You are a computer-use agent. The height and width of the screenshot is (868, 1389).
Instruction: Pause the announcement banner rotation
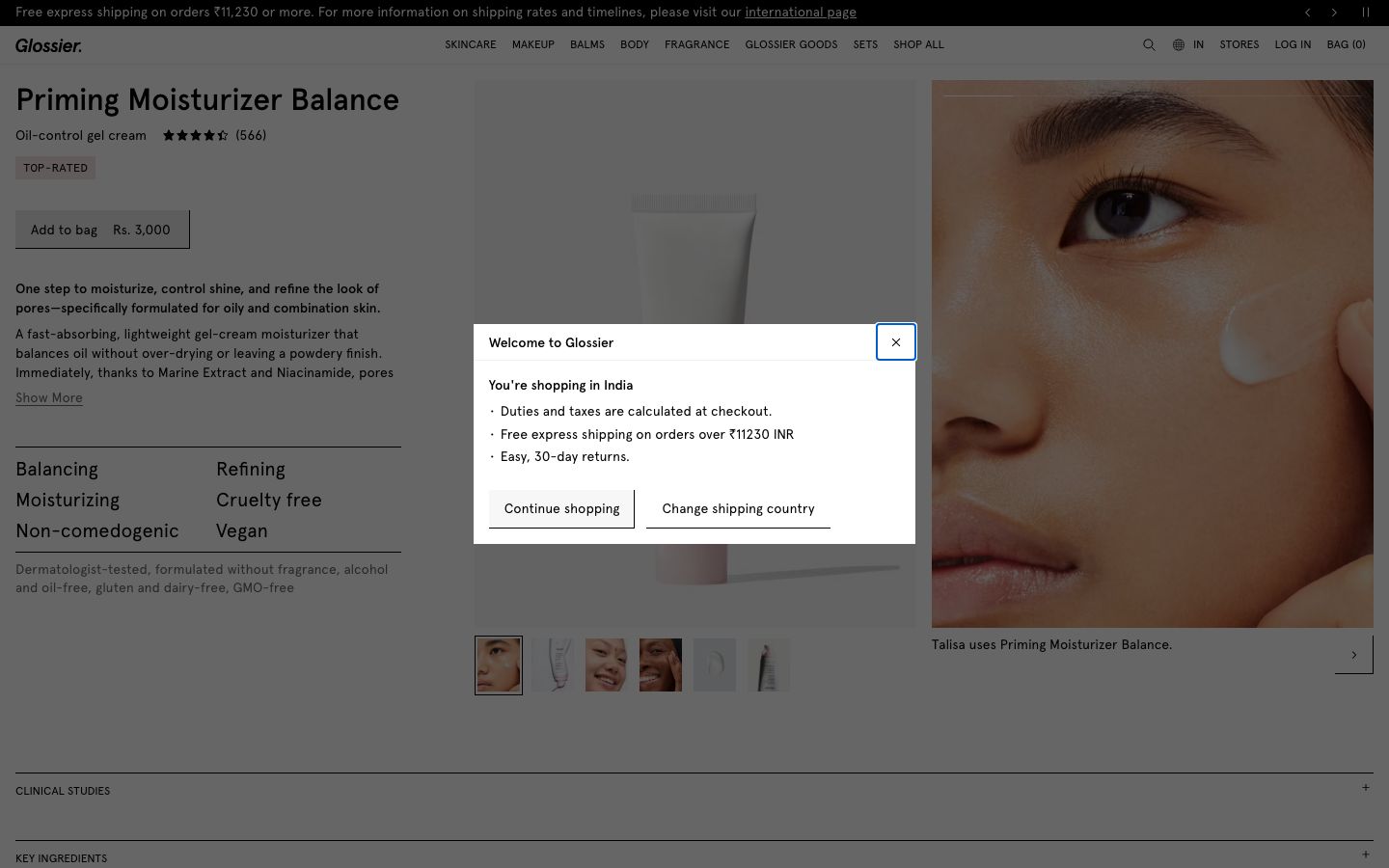tap(1365, 13)
